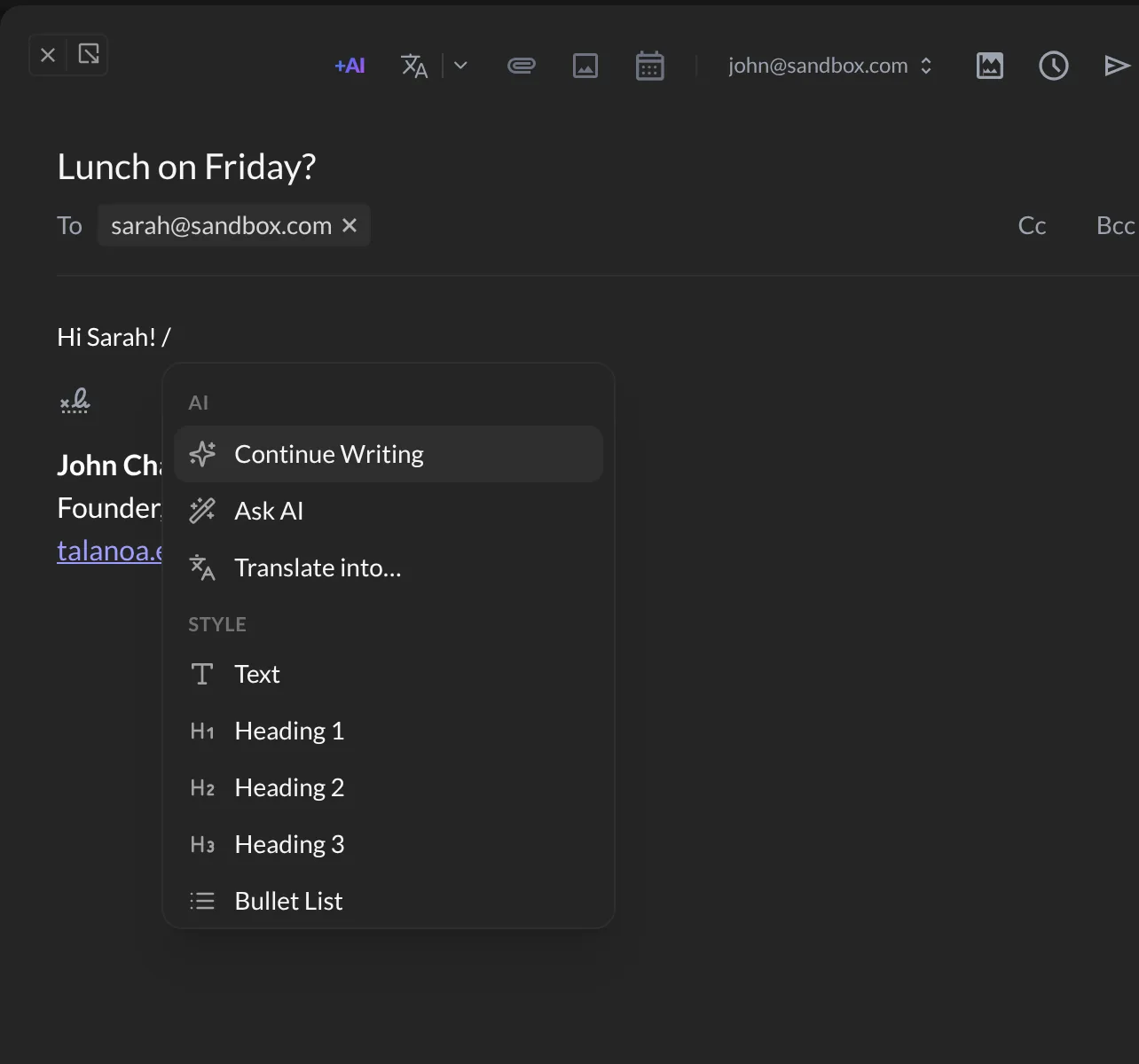Open the +AI assistant

point(350,66)
